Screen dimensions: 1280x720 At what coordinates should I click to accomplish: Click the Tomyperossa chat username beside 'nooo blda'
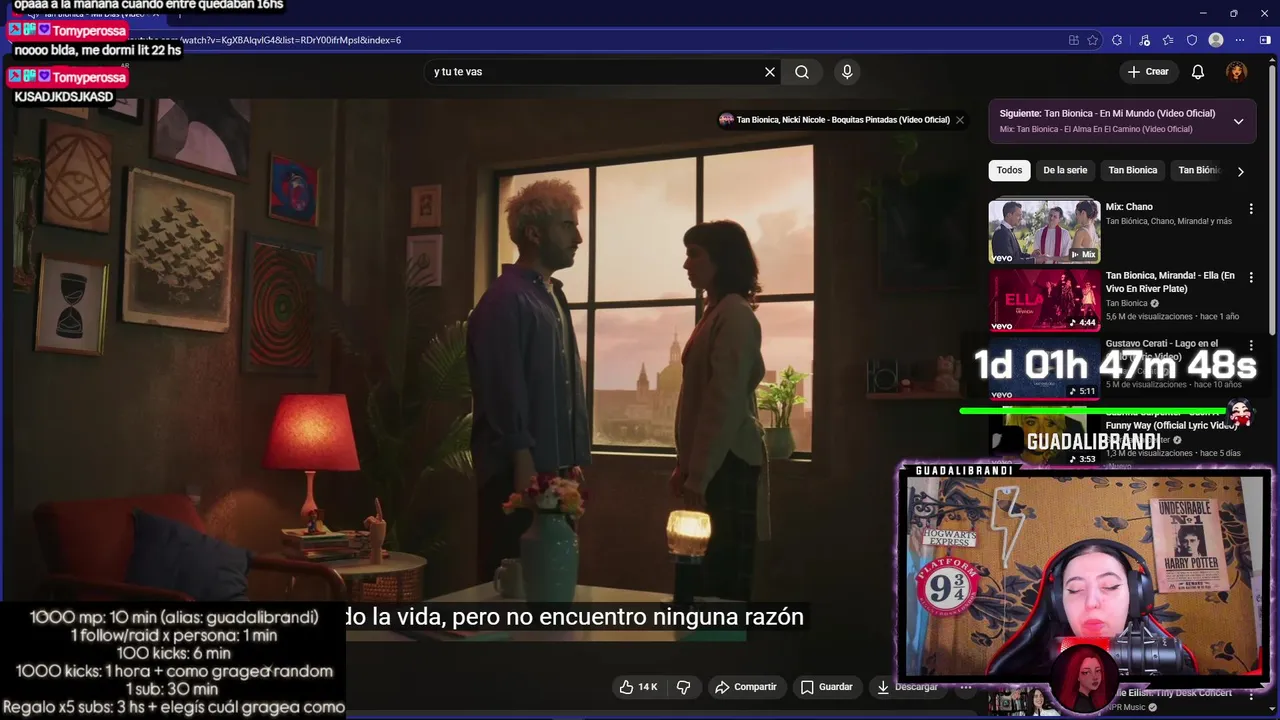coord(89,31)
